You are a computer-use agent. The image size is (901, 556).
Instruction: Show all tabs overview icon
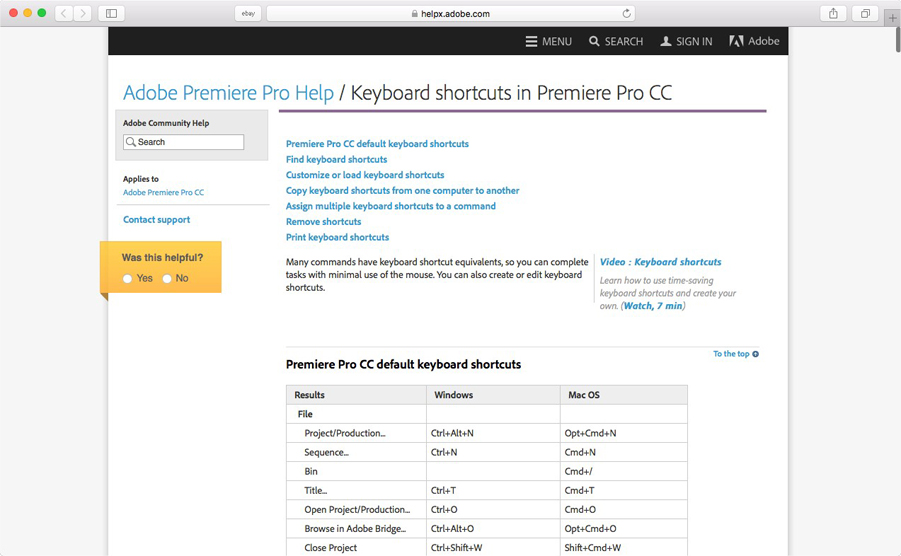tap(865, 13)
